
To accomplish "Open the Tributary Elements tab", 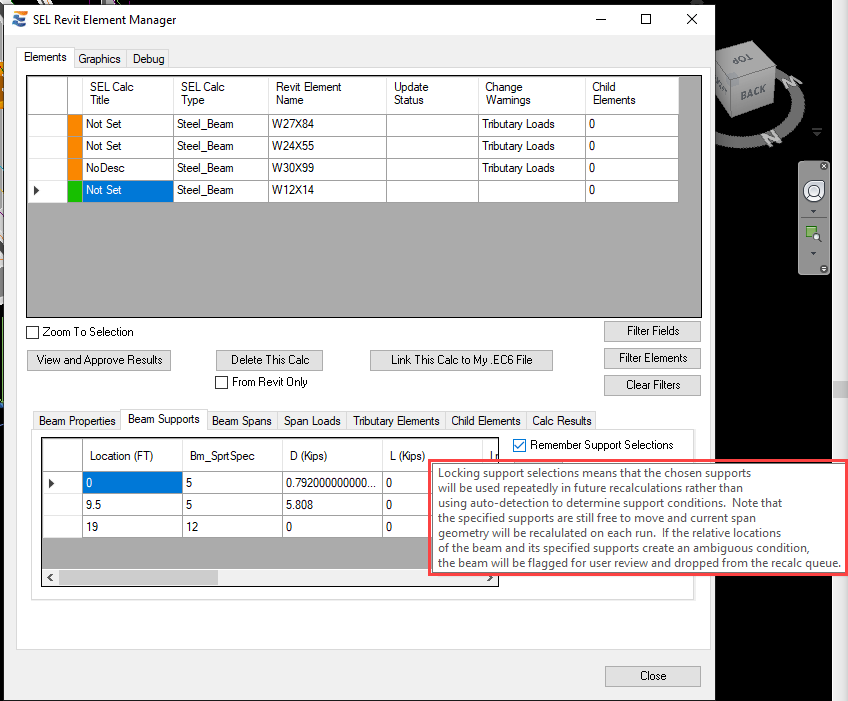I will tap(396, 421).
